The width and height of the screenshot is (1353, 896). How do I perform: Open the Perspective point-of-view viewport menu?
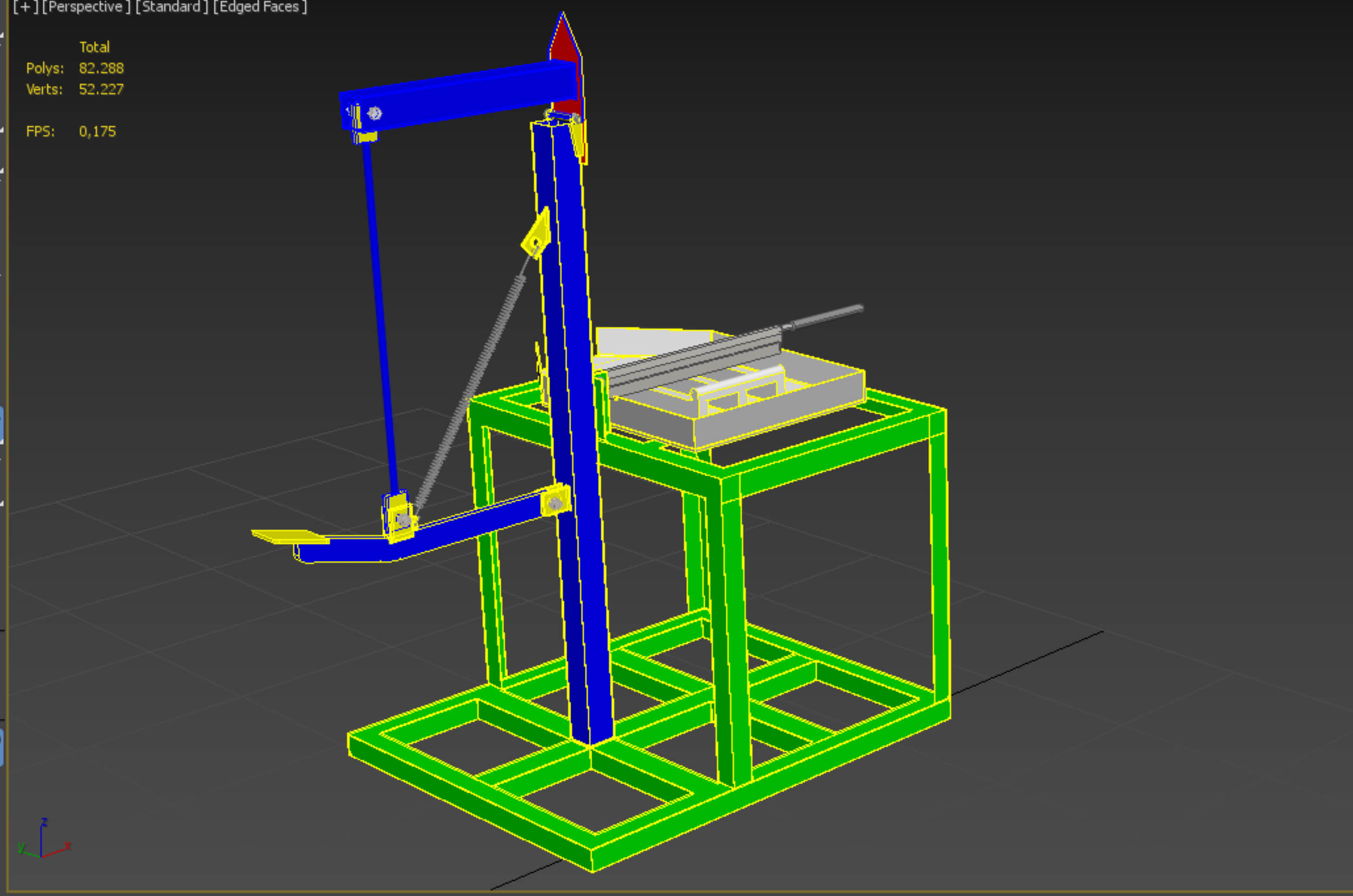86,7
